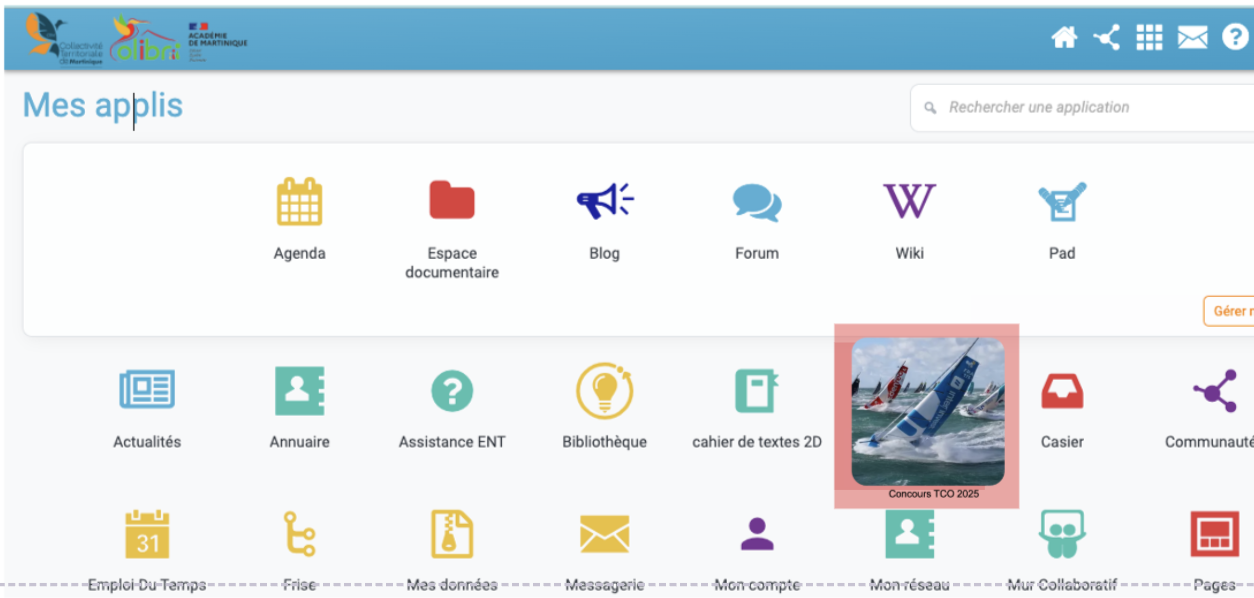Open the Actualités news app
Screen dimensions: 1254x598
coord(147,391)
